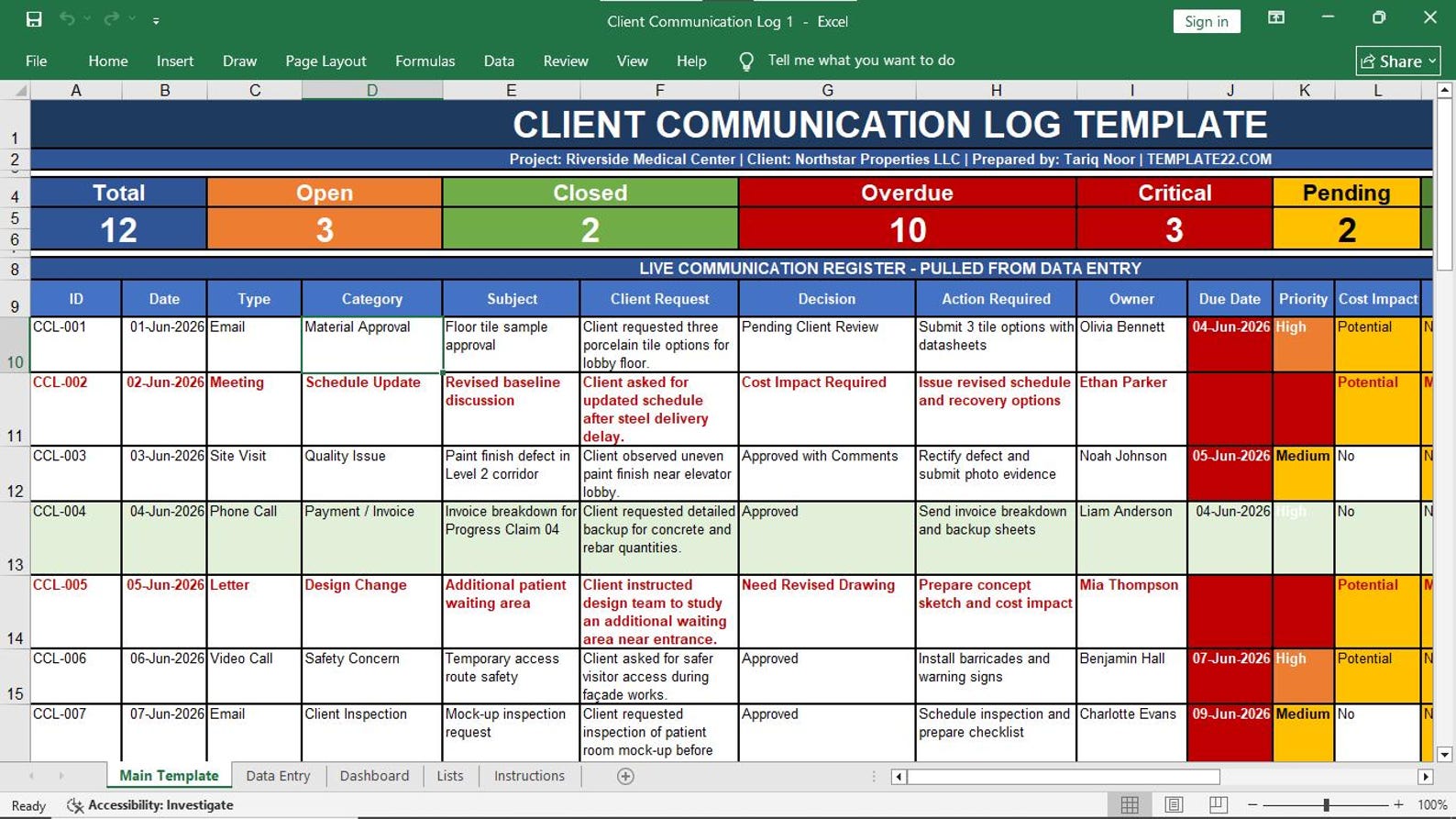The width and height of the screenshot is (1456, 819).
Task: Select the Material Approval category cell
Action: click(372, 345)
